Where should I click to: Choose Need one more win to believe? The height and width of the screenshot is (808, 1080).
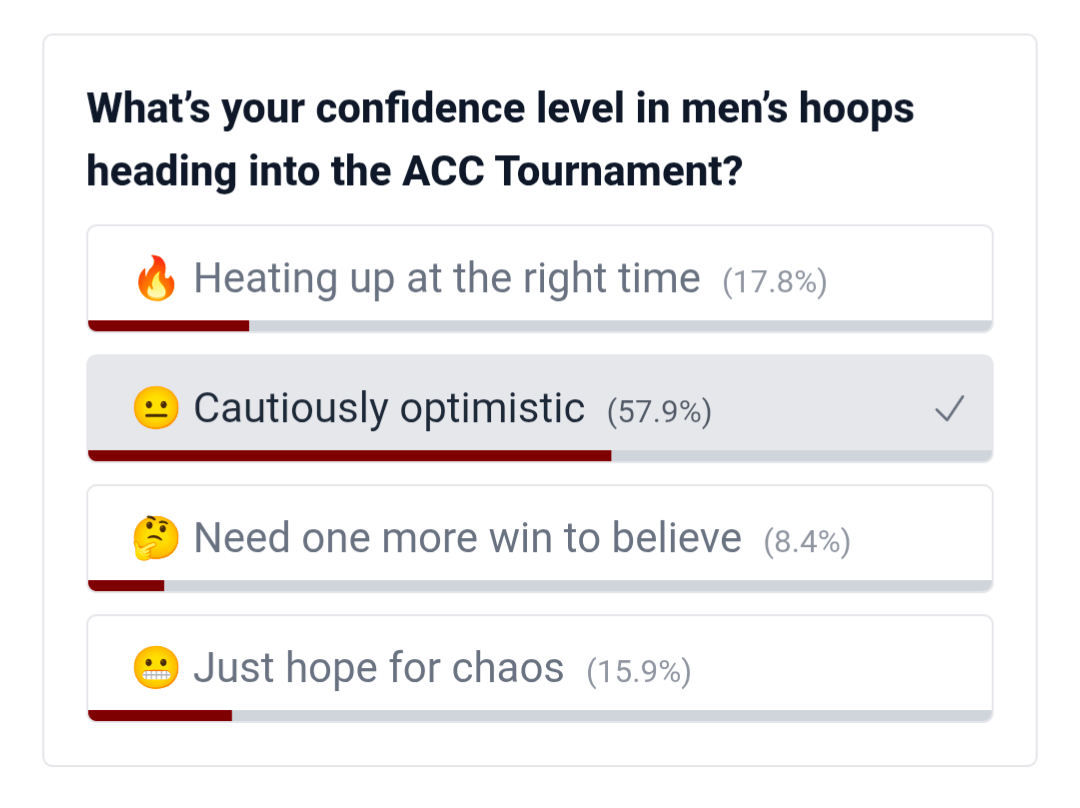(467, 538)
